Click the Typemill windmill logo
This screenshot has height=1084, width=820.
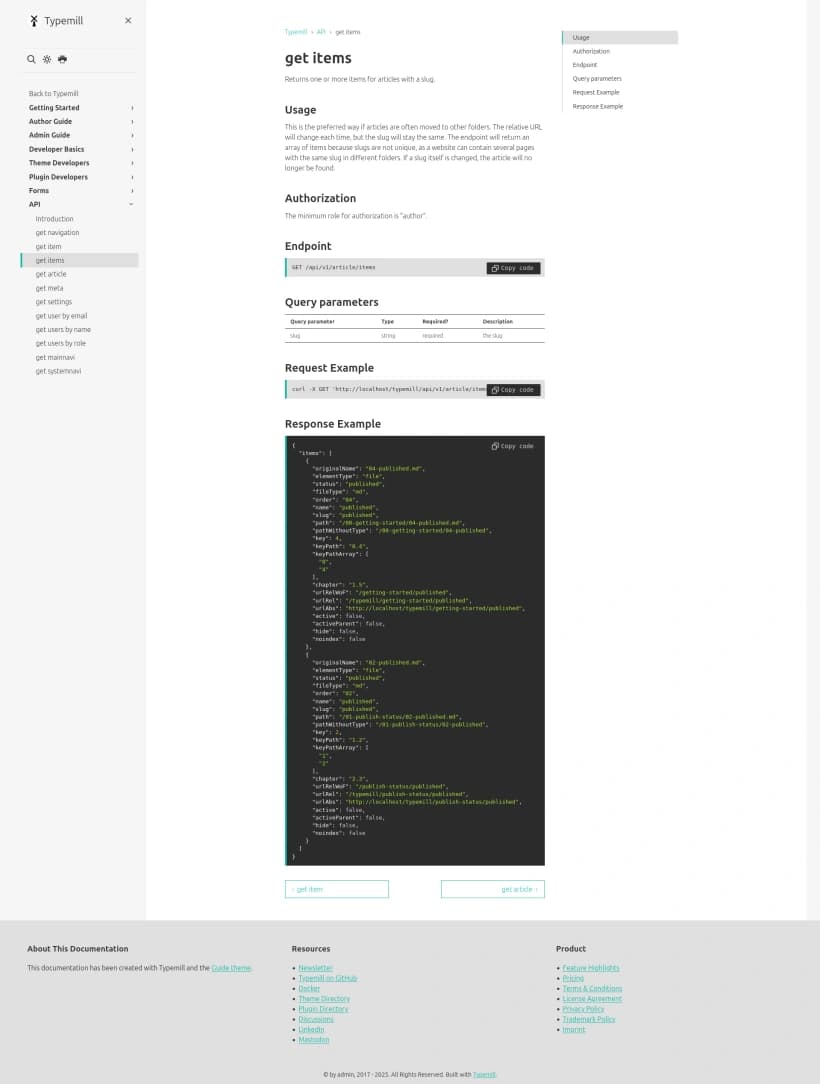tap(34, 21)
